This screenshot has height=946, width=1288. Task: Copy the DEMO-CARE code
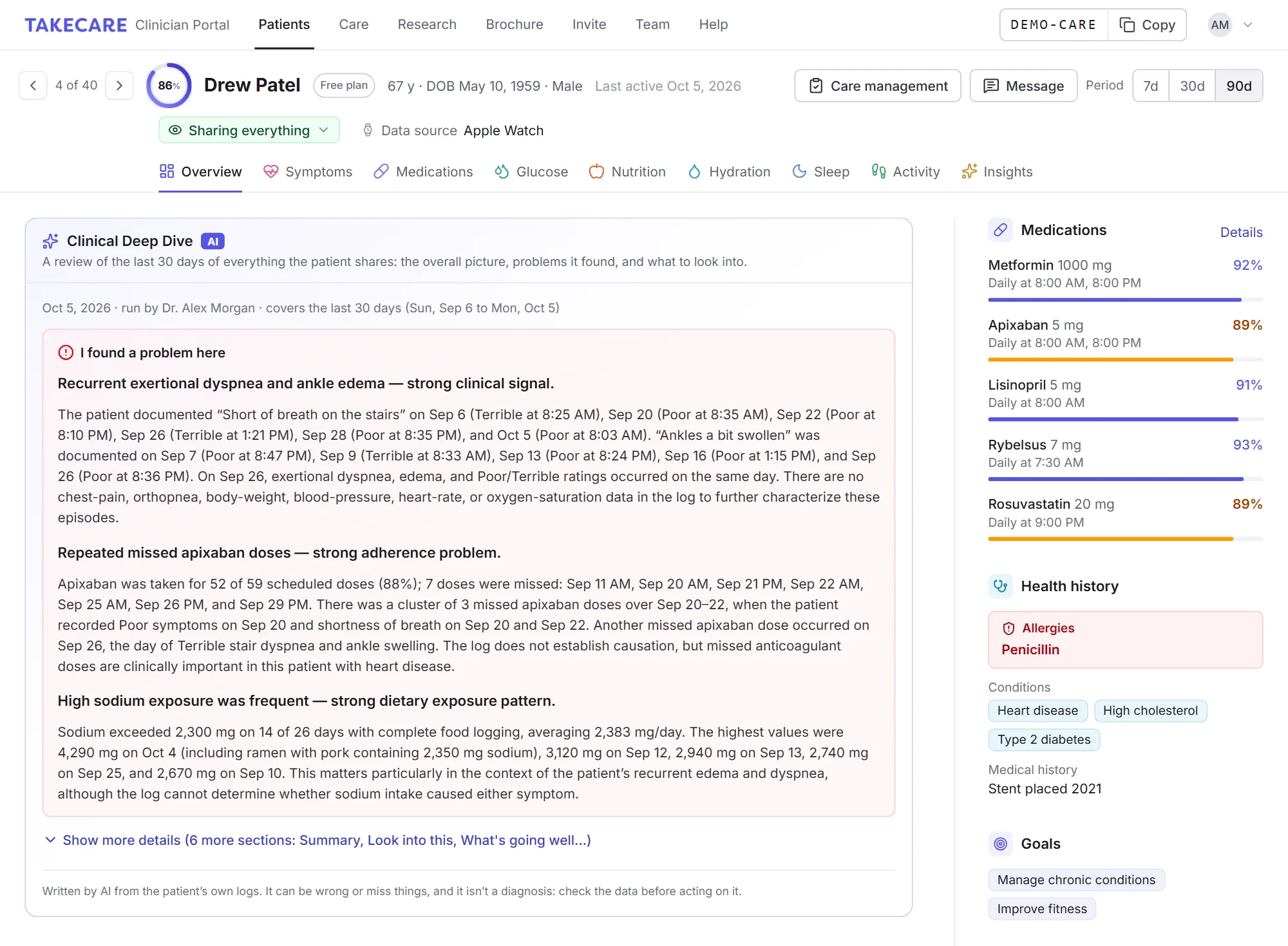point(1148,25)
